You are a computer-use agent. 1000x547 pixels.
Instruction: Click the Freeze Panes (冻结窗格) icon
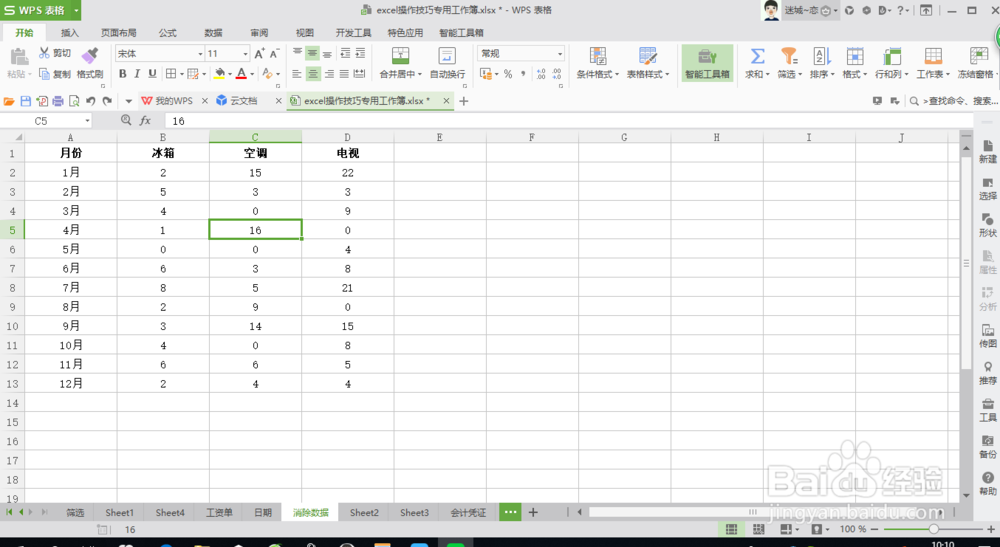pyautogui.click(x=978, y=56)
